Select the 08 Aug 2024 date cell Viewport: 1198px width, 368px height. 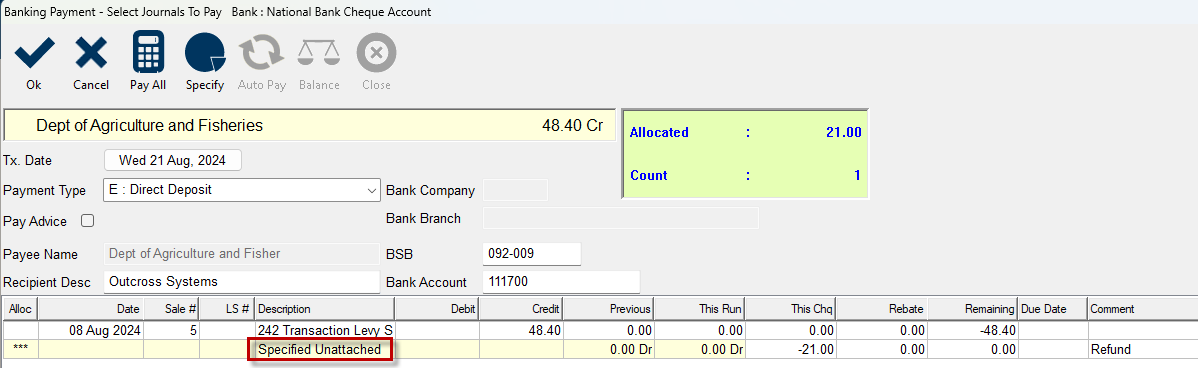[91, 331]
